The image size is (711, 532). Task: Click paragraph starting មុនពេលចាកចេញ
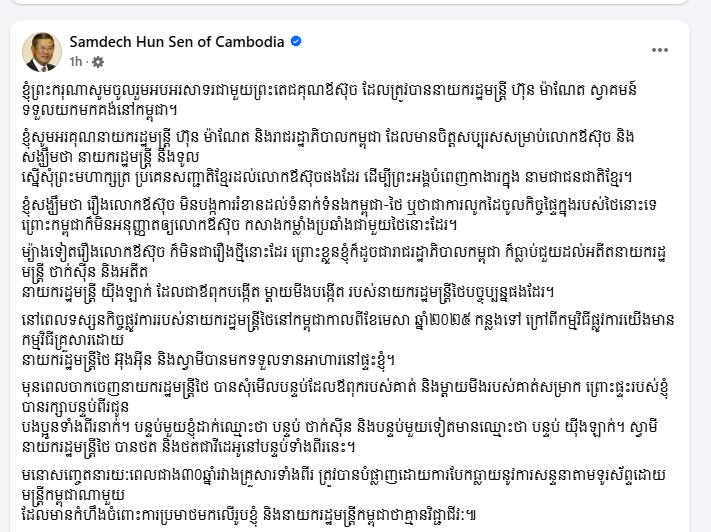pos(346,417)
